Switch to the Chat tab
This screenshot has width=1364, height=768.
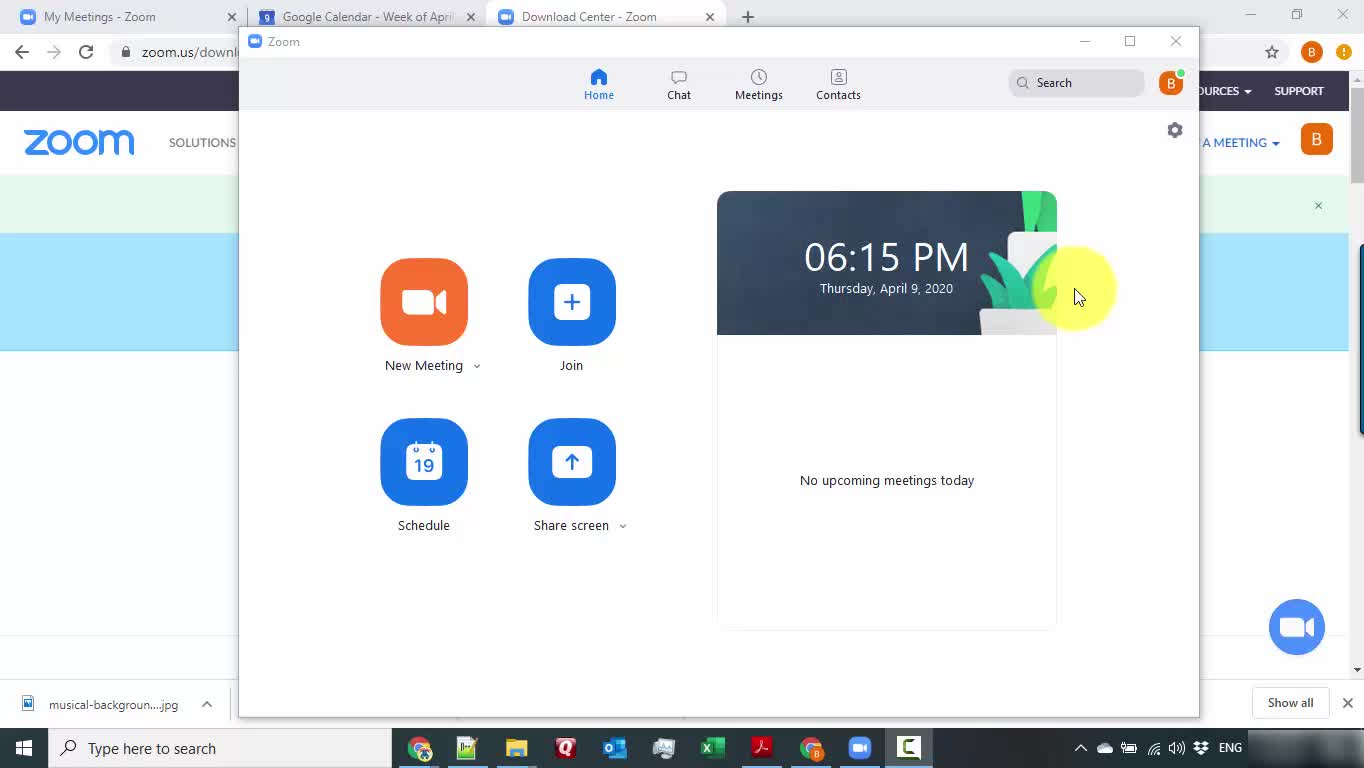pyautogui.click(x=679, y=84)
